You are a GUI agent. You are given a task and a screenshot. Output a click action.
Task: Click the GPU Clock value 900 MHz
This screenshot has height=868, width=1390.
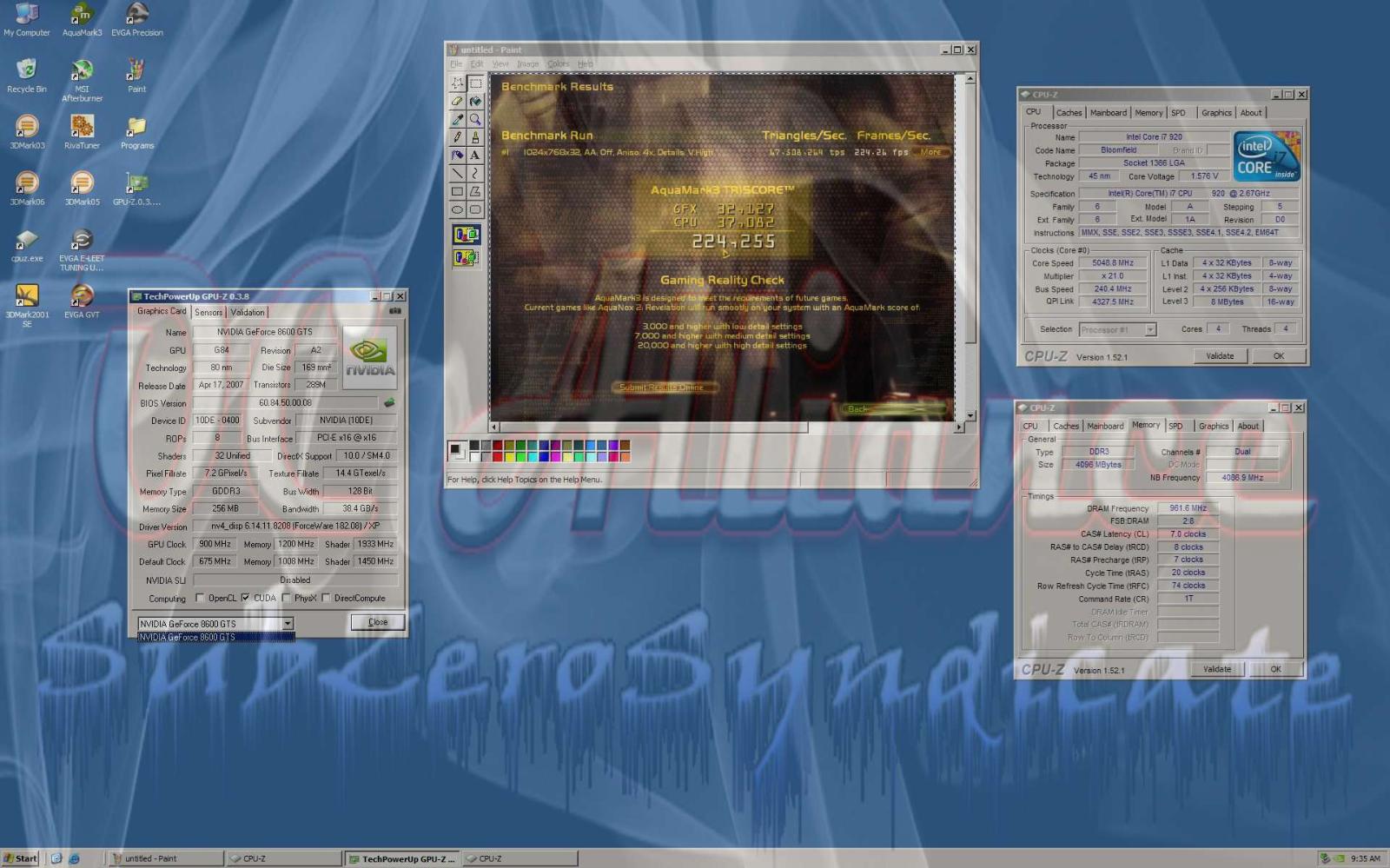pos(215,544)
